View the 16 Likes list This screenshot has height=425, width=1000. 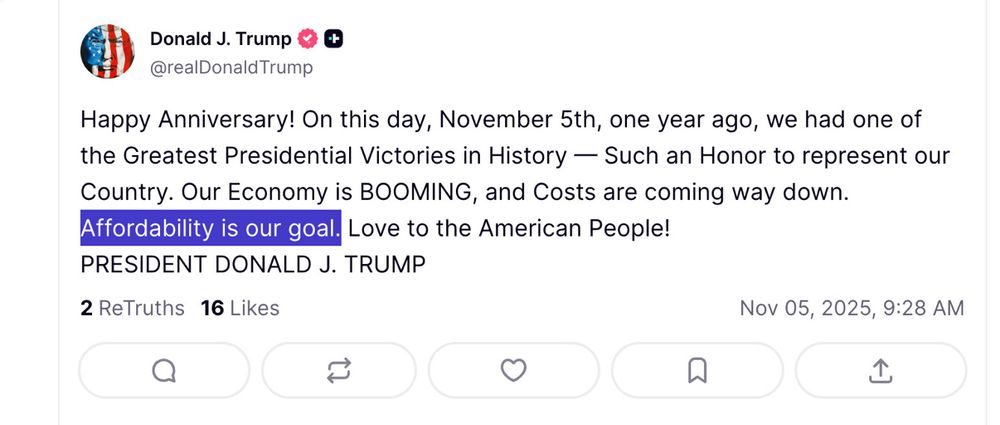(x=240, y=308)
